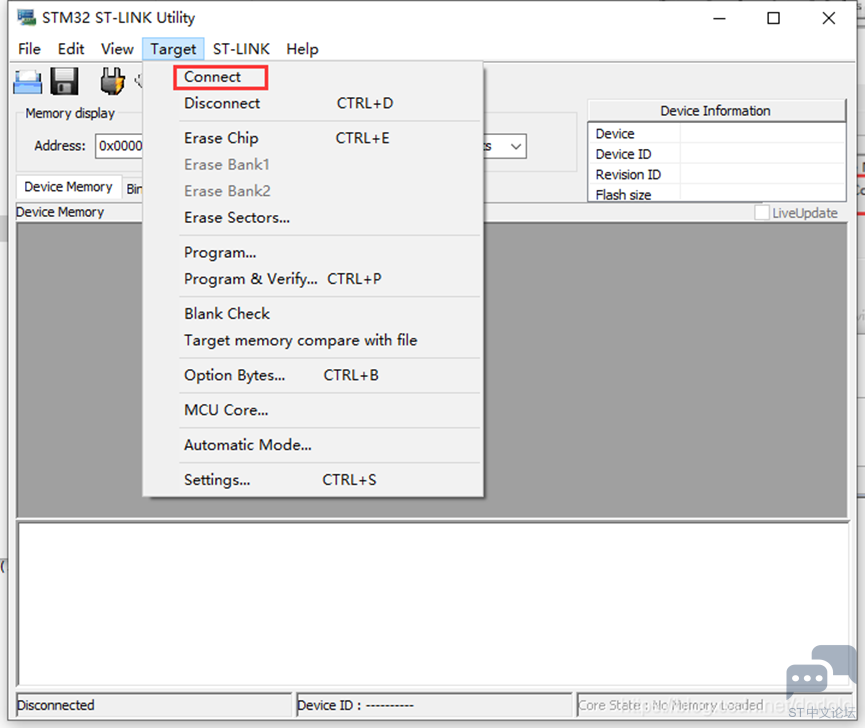The image size is (865, 728).
Task: Minimize the ST-LINK Utility window
Action: (x=719, y=18)
